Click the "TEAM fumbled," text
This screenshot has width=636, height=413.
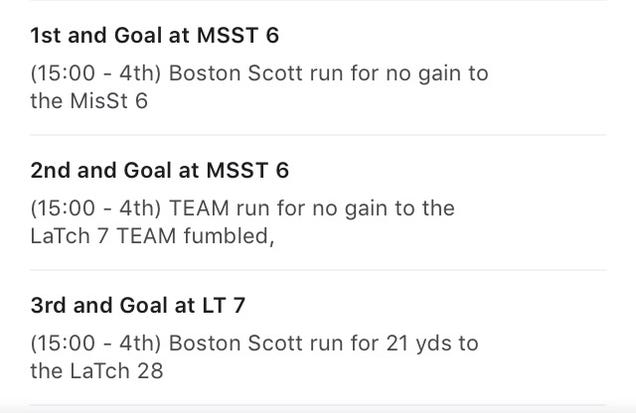coord(196,236)
